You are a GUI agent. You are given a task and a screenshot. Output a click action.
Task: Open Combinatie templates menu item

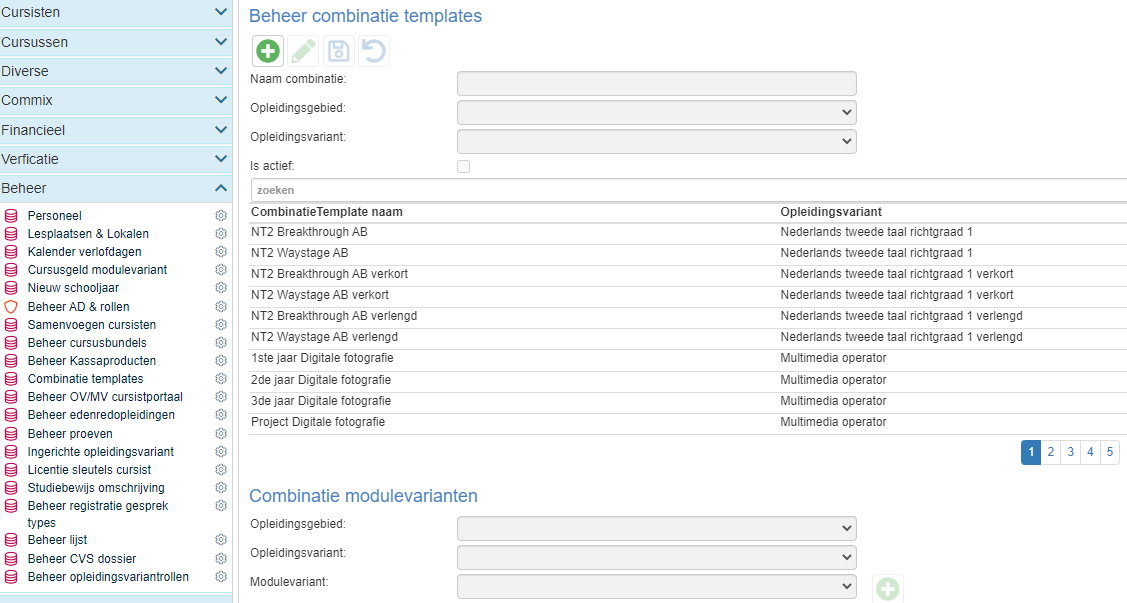point(86,379)
